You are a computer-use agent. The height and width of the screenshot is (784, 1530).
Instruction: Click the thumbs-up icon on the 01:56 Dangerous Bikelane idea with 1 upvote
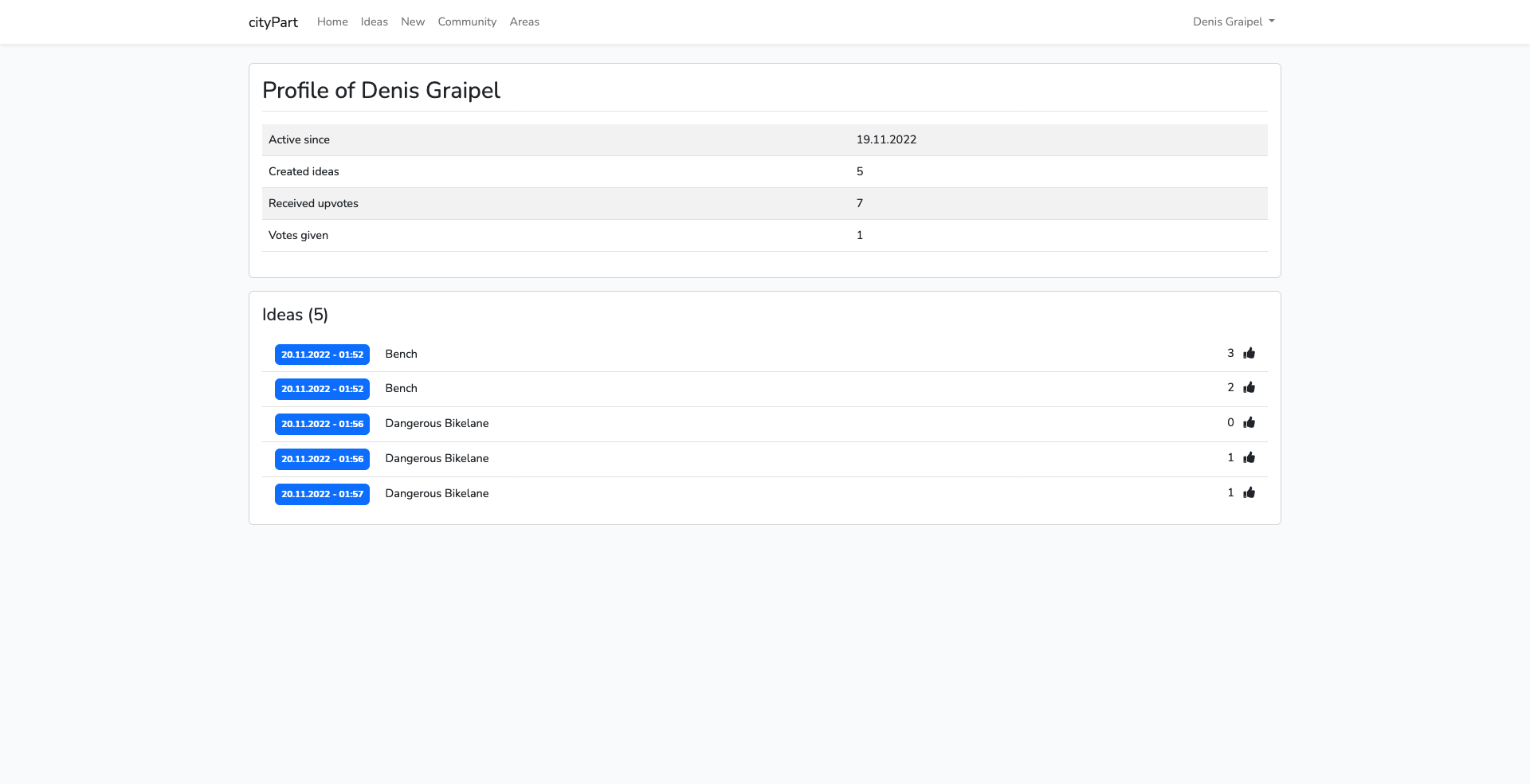pos(1249,457)
